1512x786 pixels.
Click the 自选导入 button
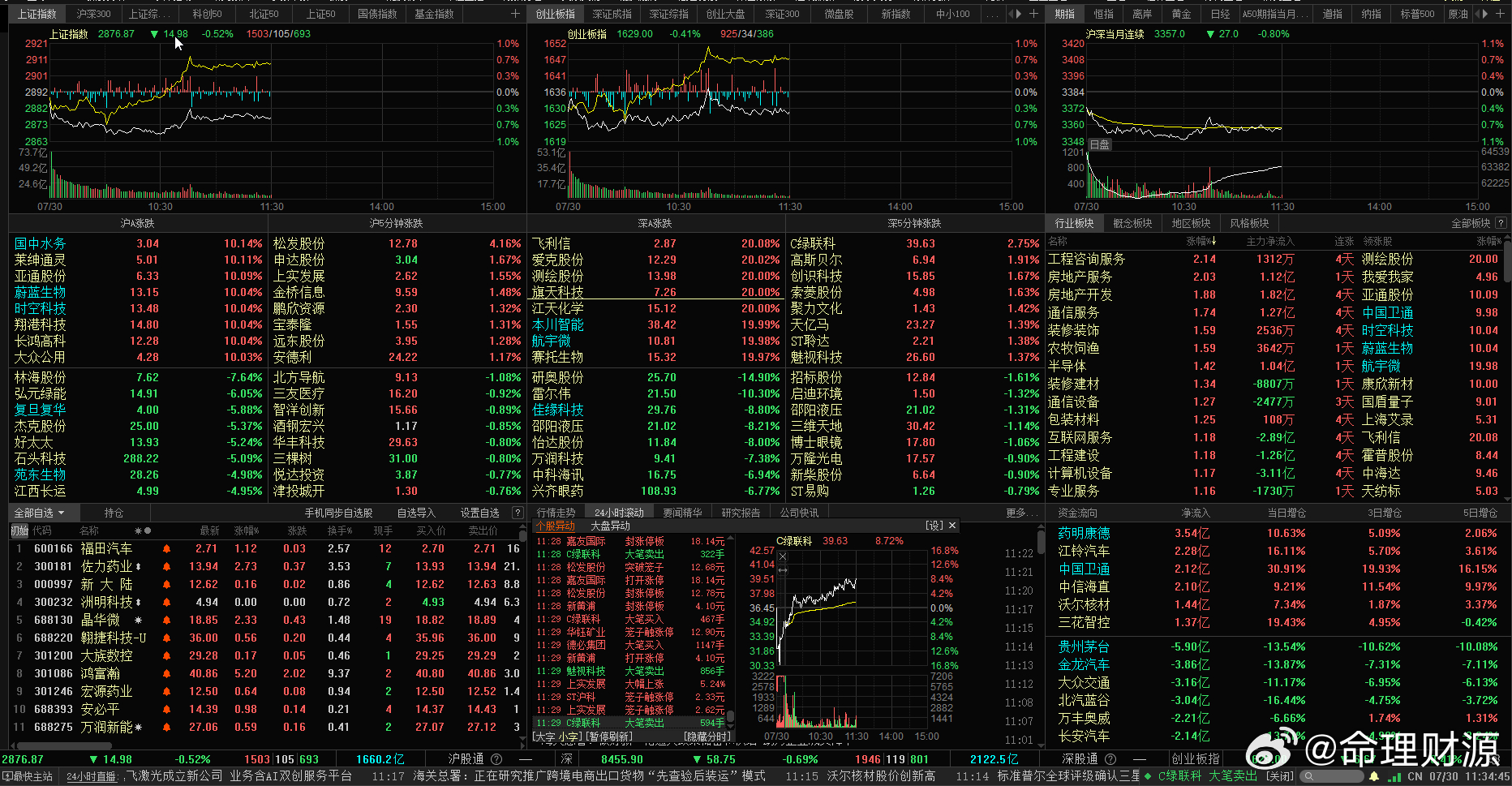(x=416, y=513)
